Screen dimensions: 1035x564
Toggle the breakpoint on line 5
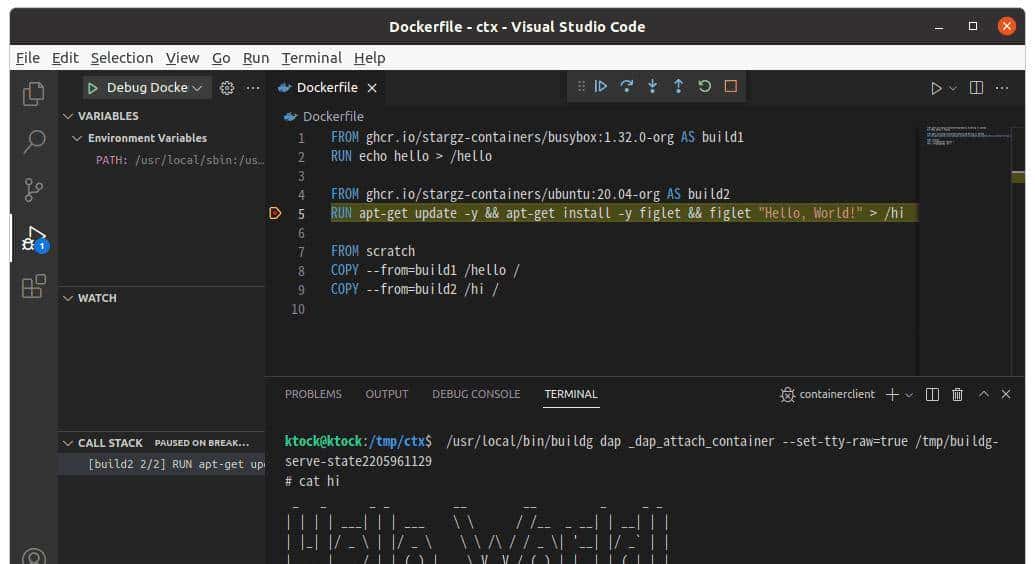(x=276, y=213)
